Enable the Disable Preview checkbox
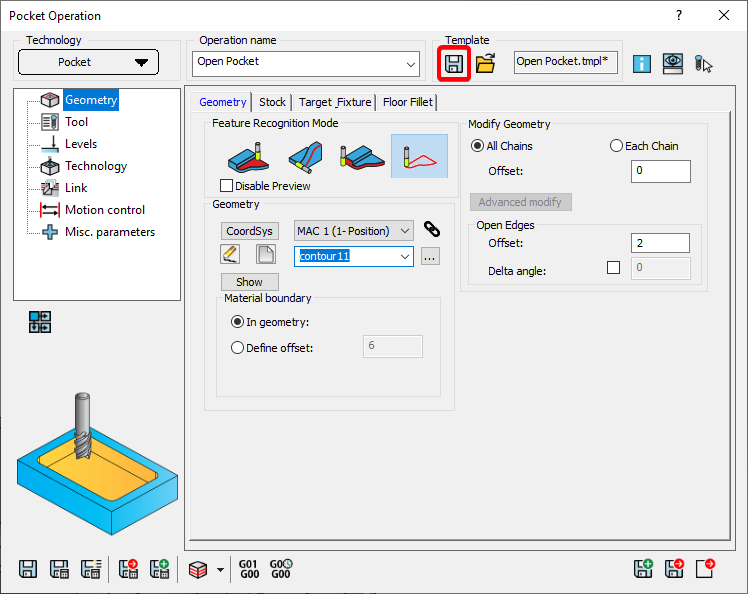The height and width of the screenshot is (594, 748). click(226, 186)
